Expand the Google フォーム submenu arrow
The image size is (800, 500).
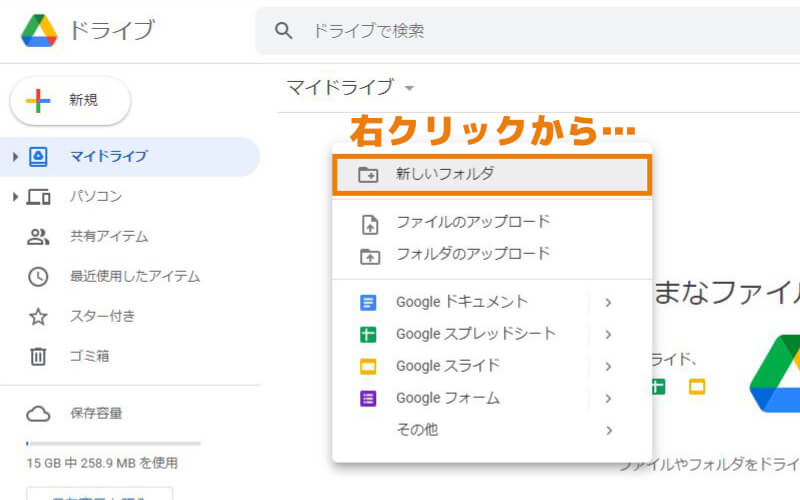tap(608, 398)
